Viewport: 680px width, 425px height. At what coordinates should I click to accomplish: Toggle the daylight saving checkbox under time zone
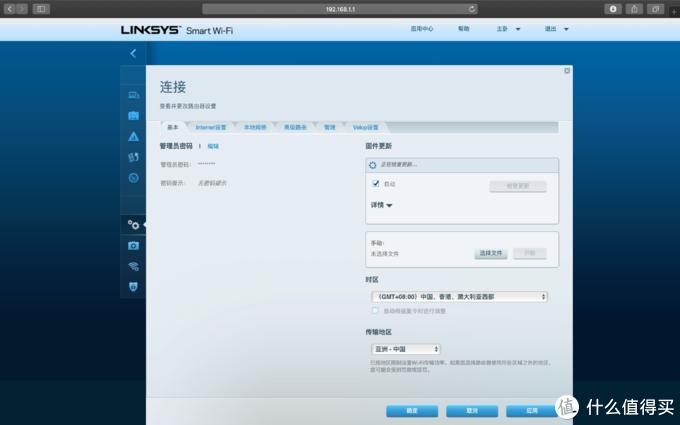tap(375, 311)
